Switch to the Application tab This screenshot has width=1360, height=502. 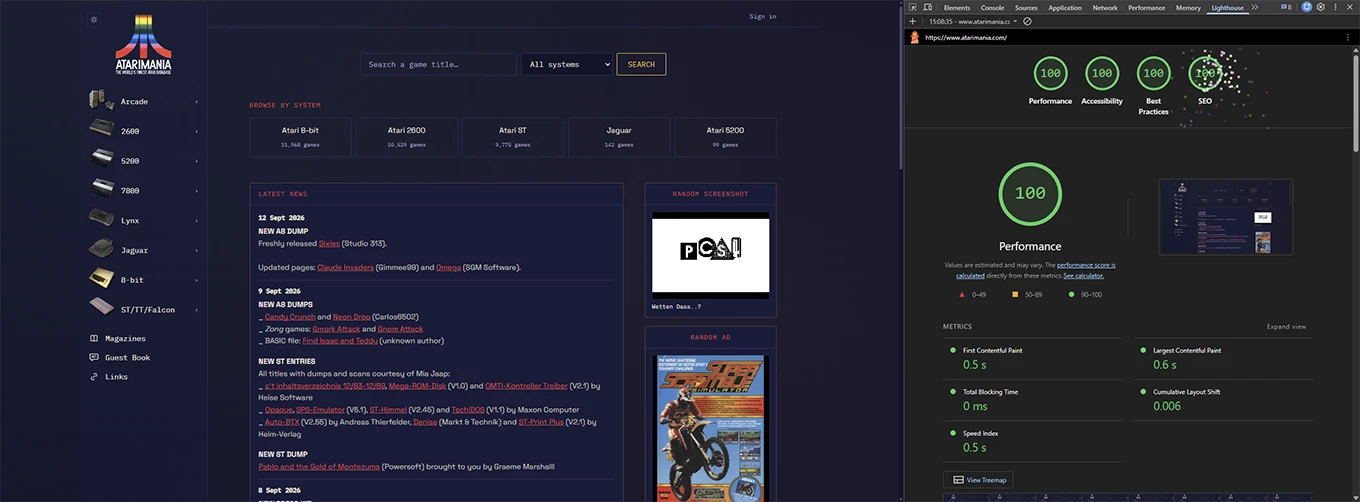1065,7
